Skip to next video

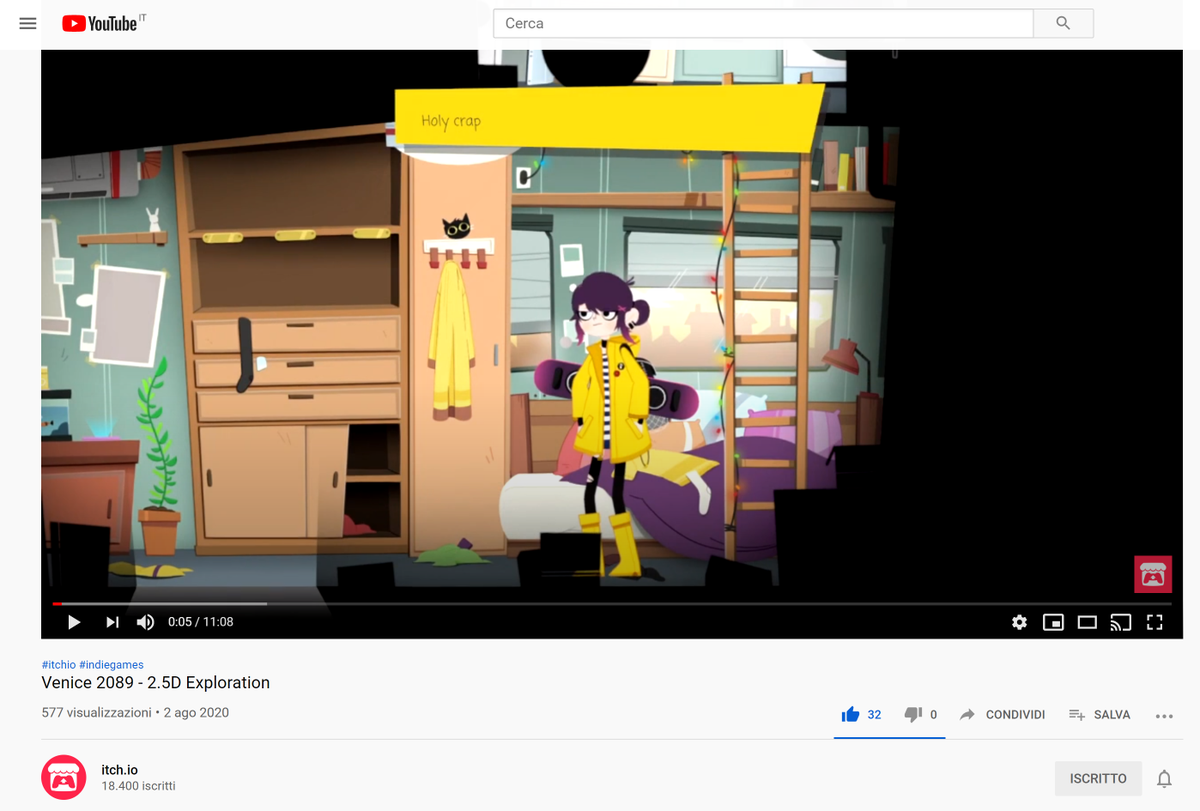[x=112, y=622]
